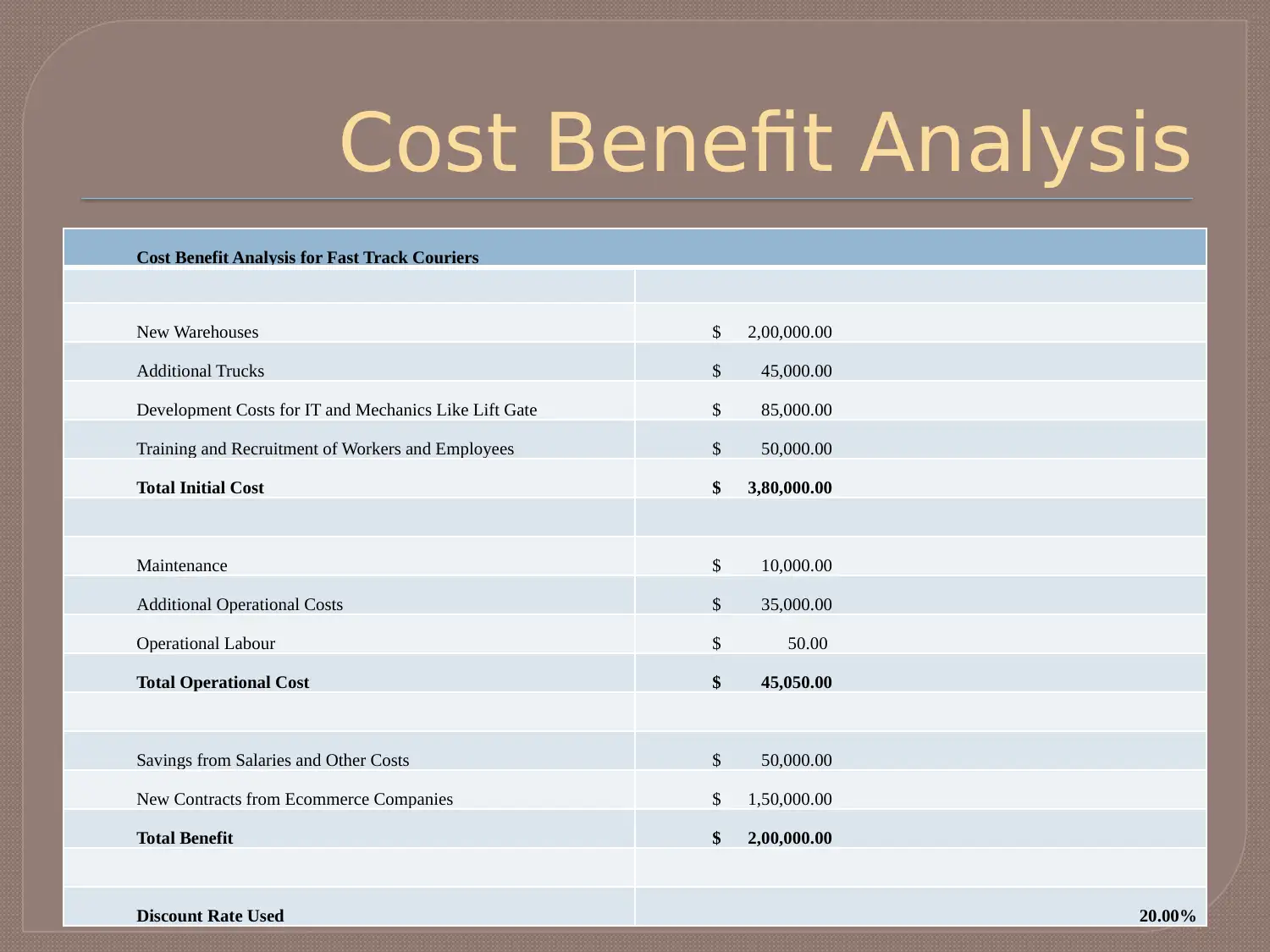The width and height of the screenshot is (1270, 952).
Task: Select 'Additional Operational Costs' label
Action: coord(240,604)
